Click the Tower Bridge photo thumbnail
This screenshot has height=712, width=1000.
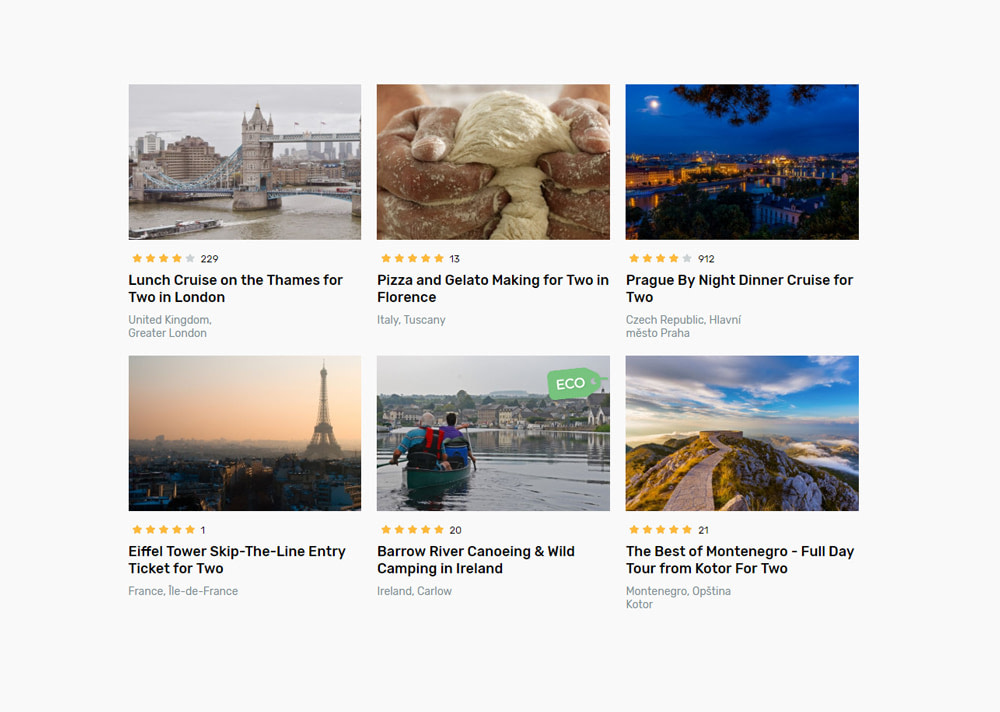244,161
